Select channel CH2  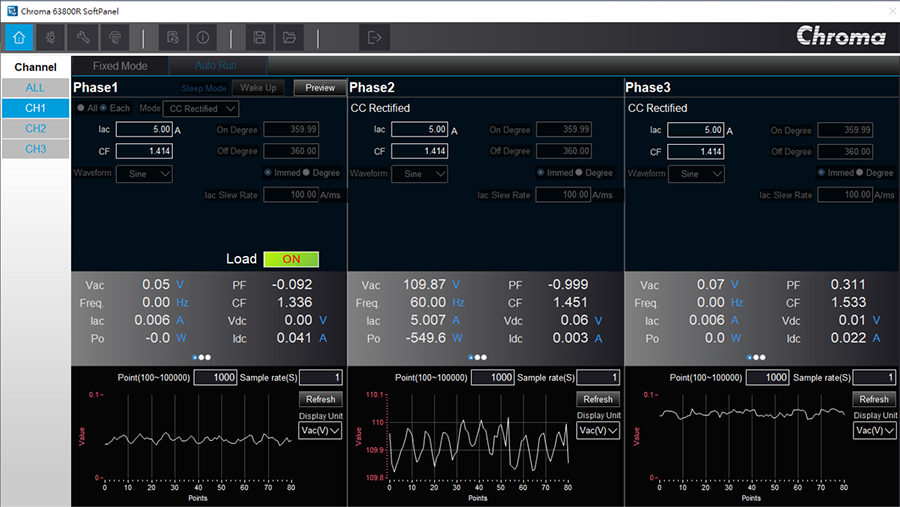coord(35,129)
